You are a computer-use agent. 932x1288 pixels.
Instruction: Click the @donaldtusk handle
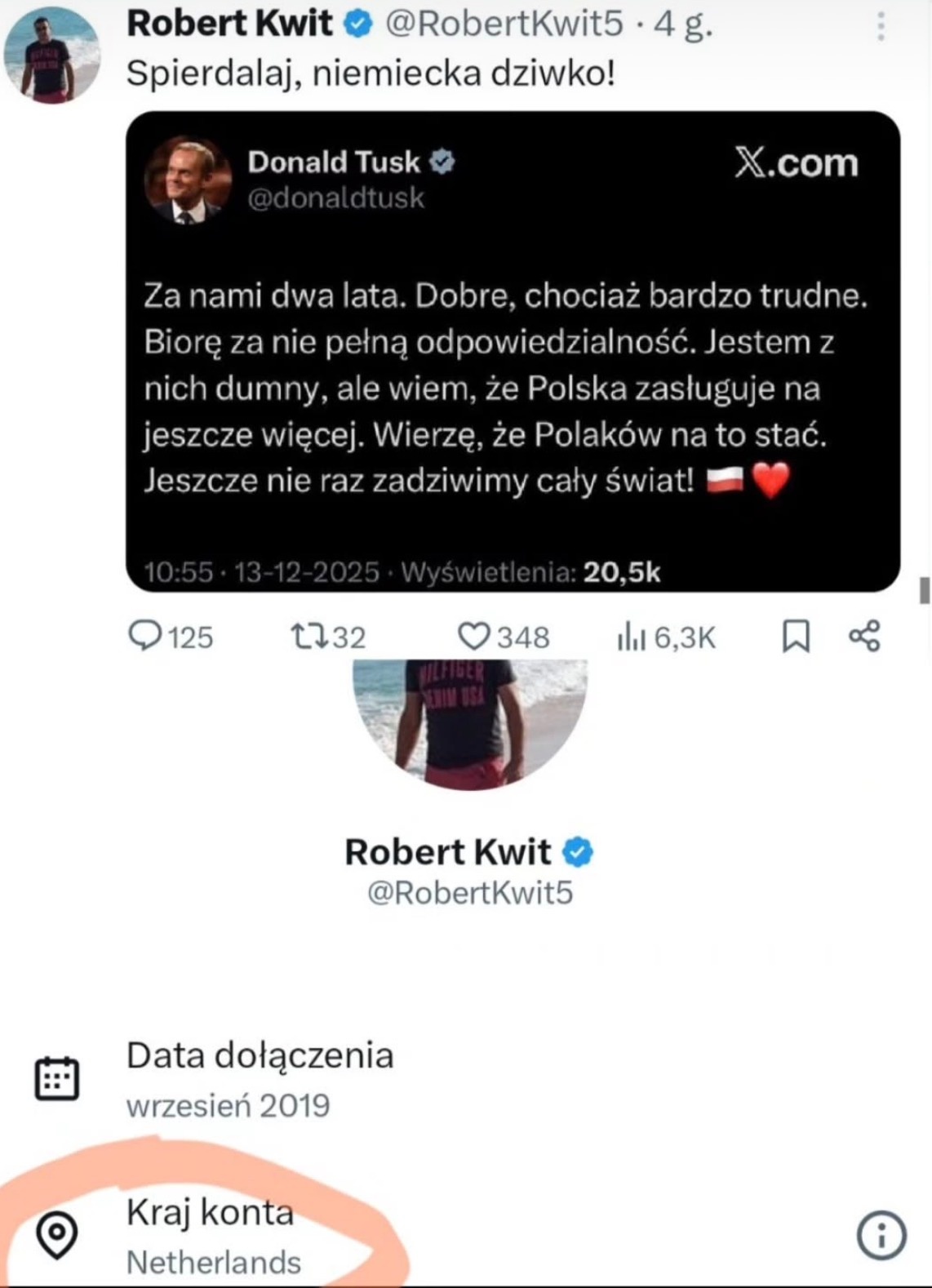coord(336,198)
